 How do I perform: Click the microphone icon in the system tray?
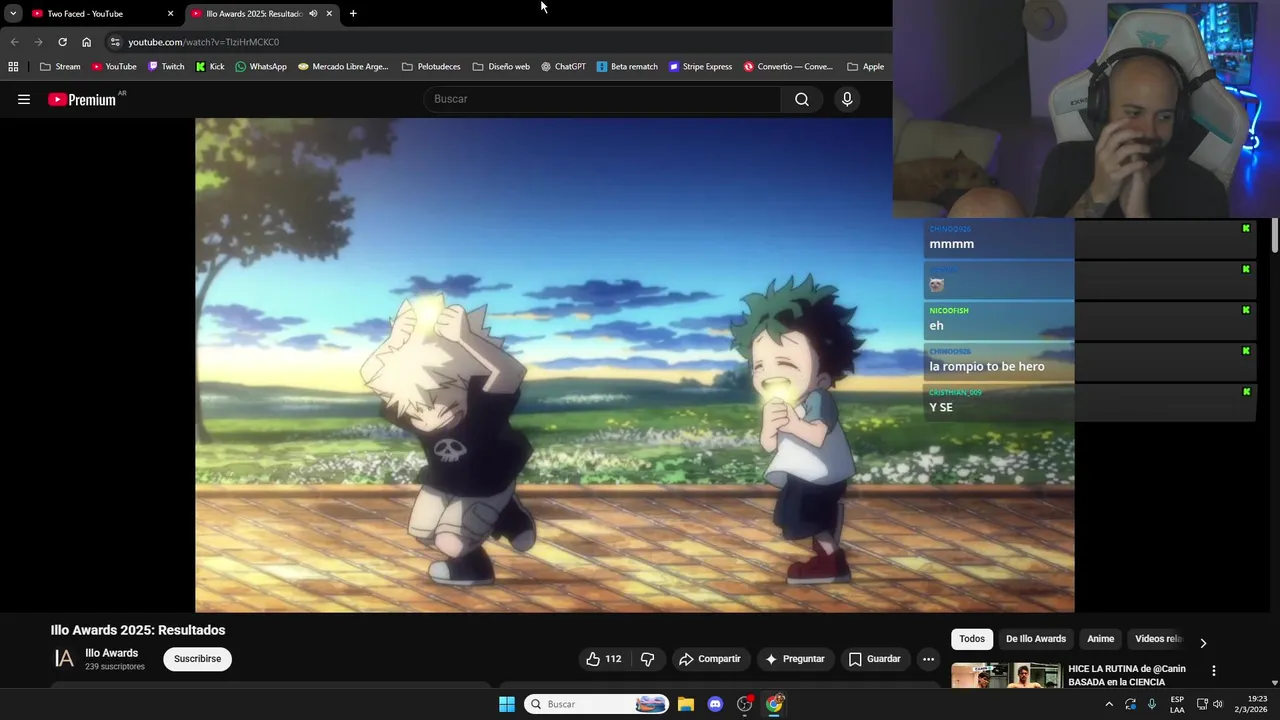pos(1152,704)
